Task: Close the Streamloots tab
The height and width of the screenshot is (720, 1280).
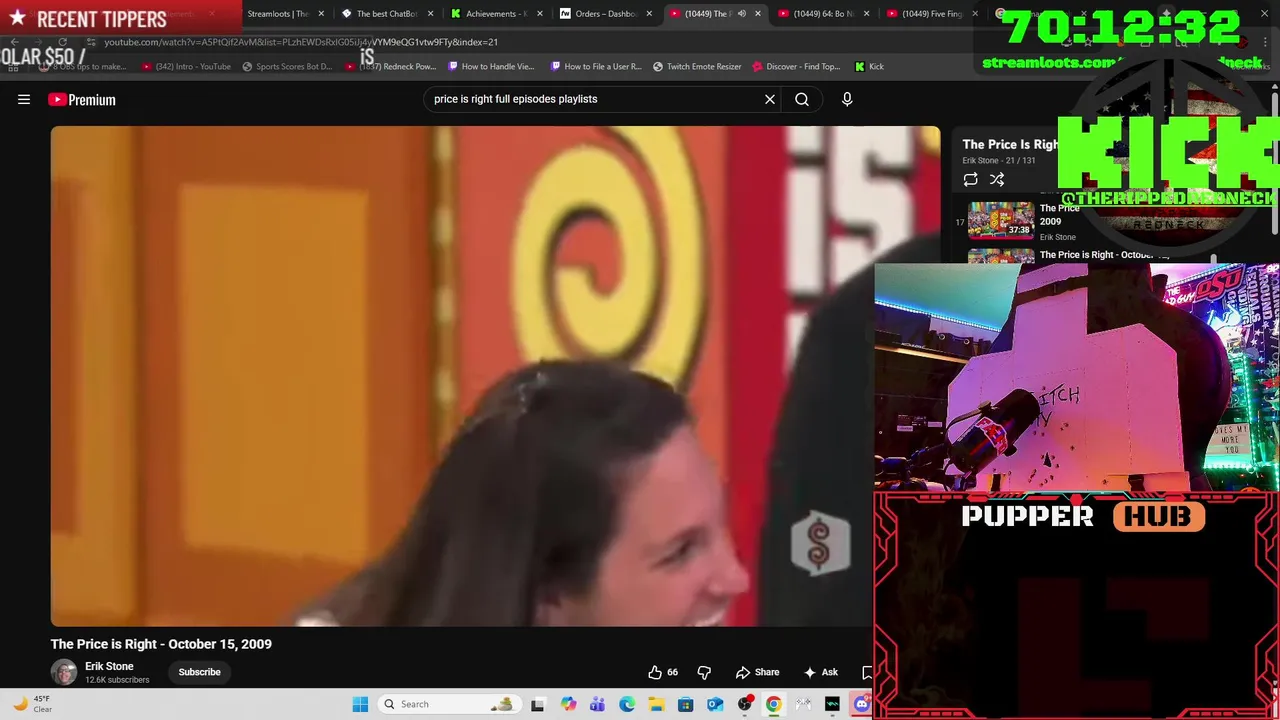Action: (x=321, y=14)
